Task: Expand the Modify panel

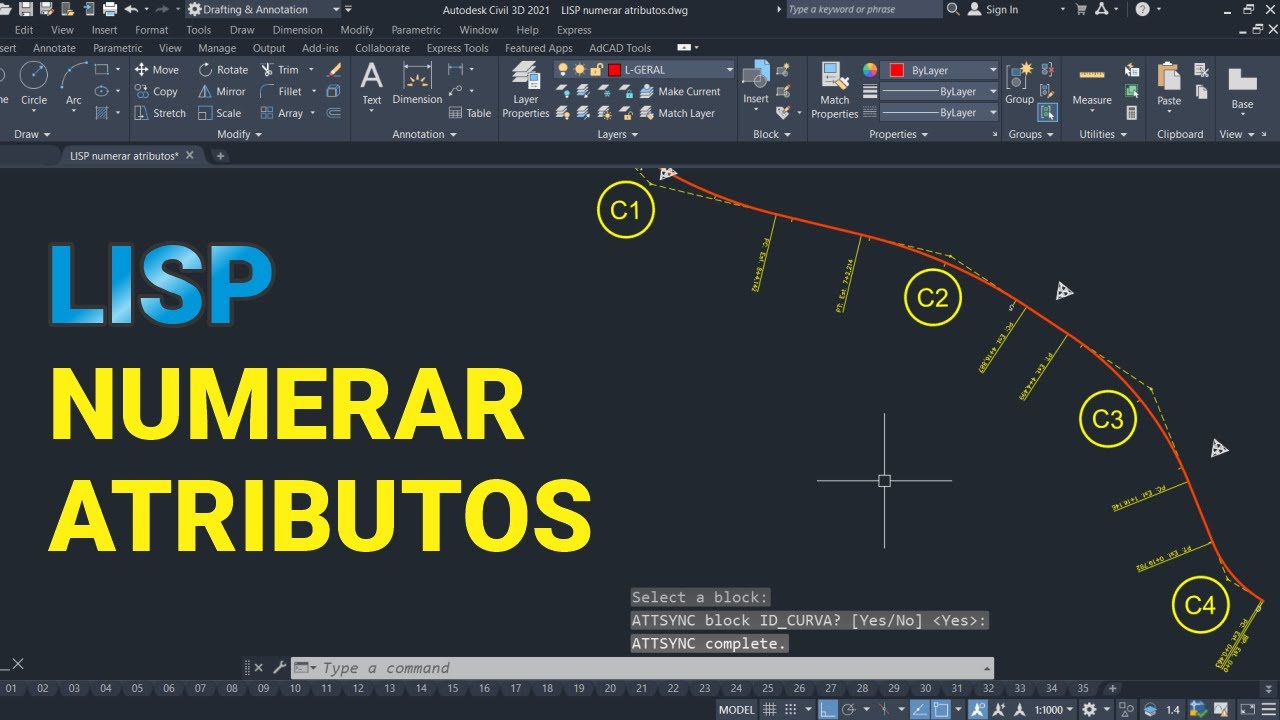Action: coord(239,134)
